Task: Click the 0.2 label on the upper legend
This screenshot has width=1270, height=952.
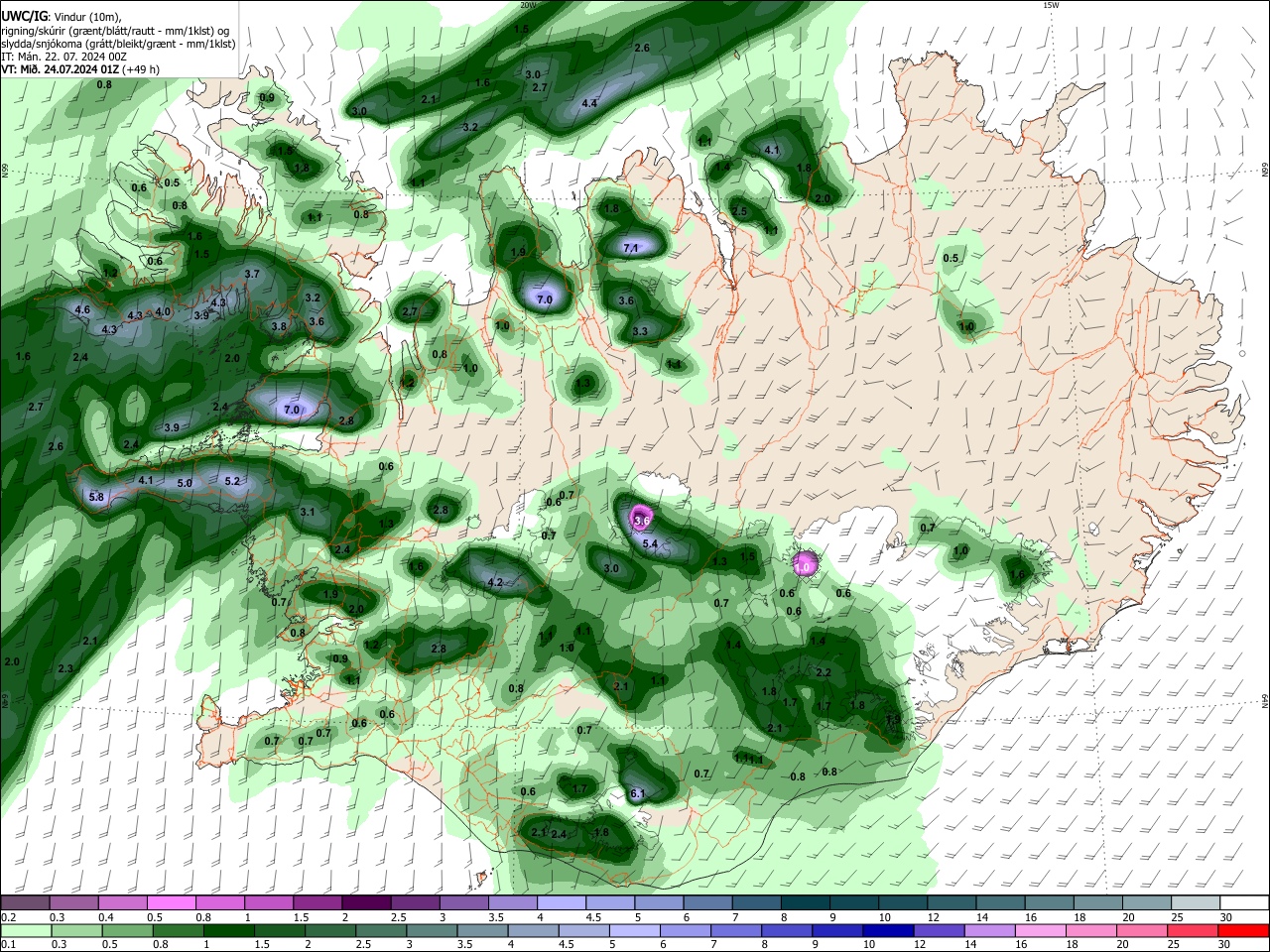Action: (8, 917)
